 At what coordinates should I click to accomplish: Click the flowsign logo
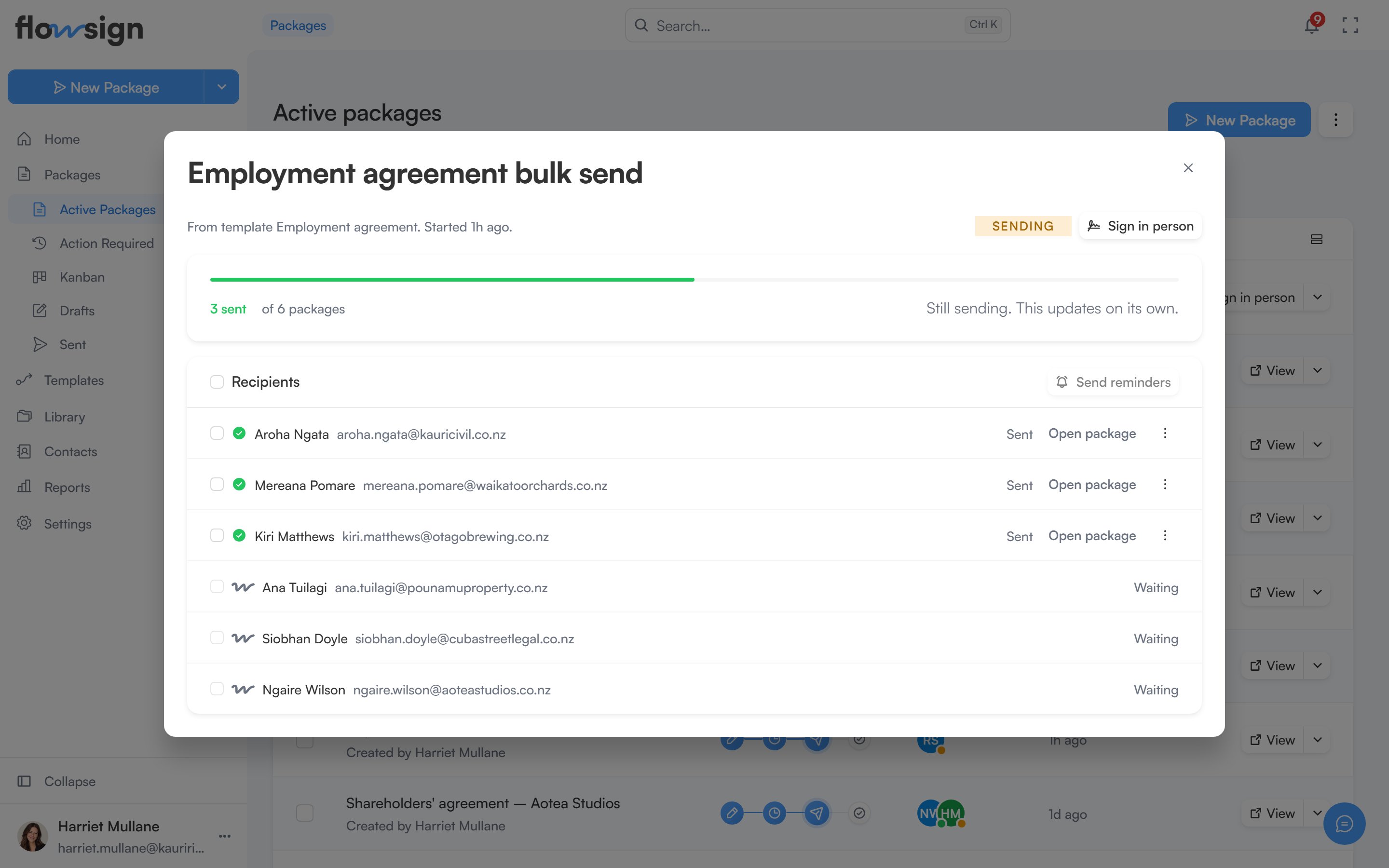pos(79,29)
